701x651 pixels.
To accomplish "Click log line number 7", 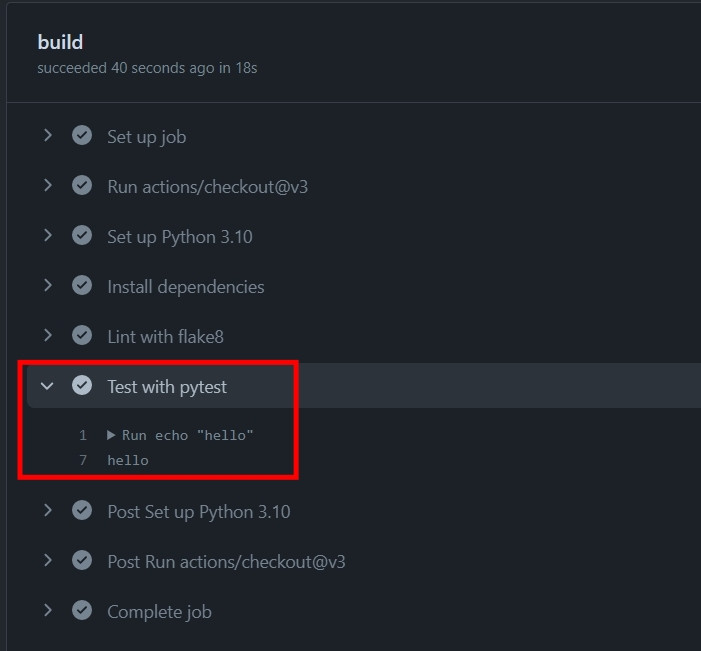I will coord(83,460).
